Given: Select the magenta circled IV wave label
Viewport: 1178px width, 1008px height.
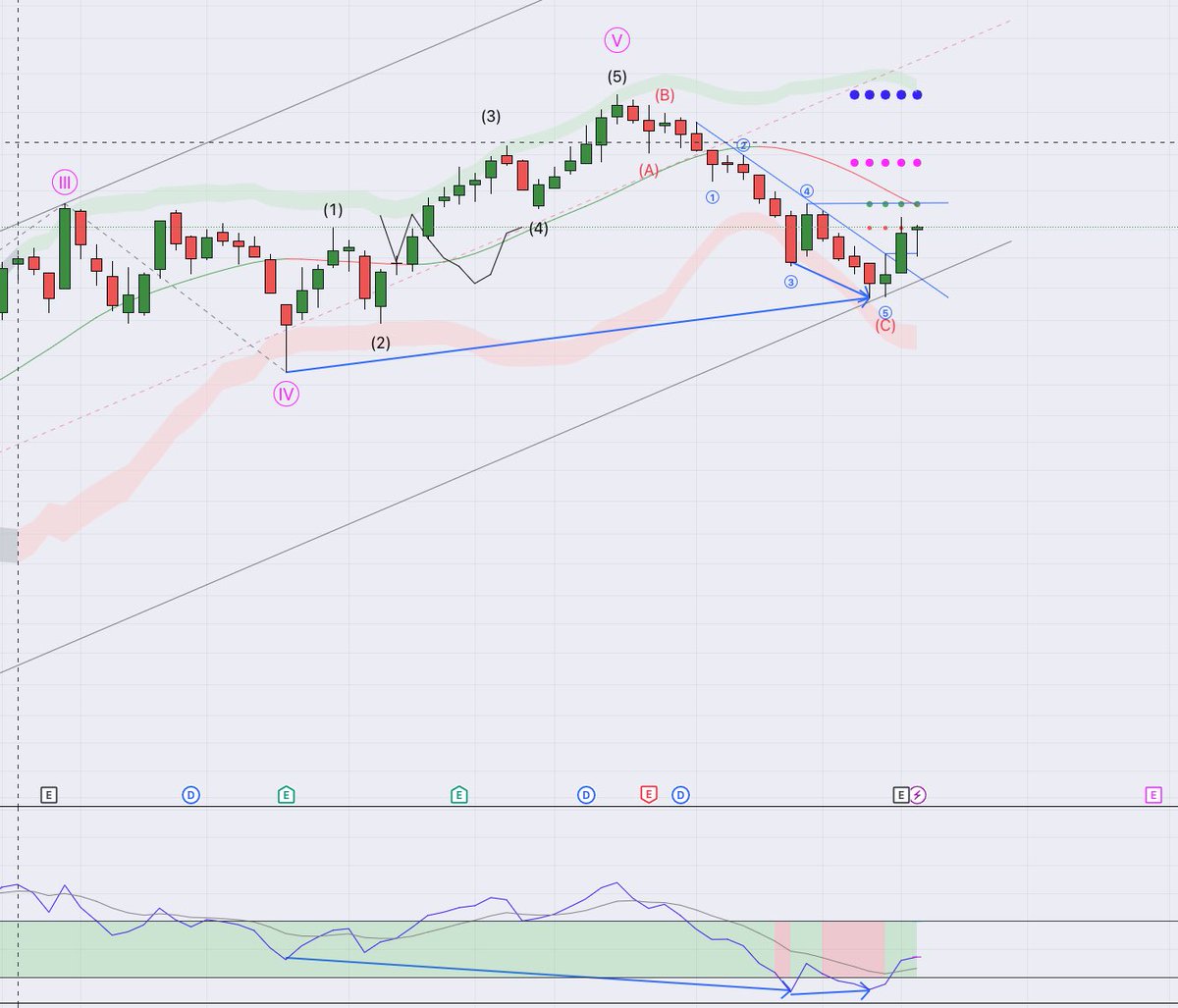Looking at the screenshot, I should click(x=286, y=395).
